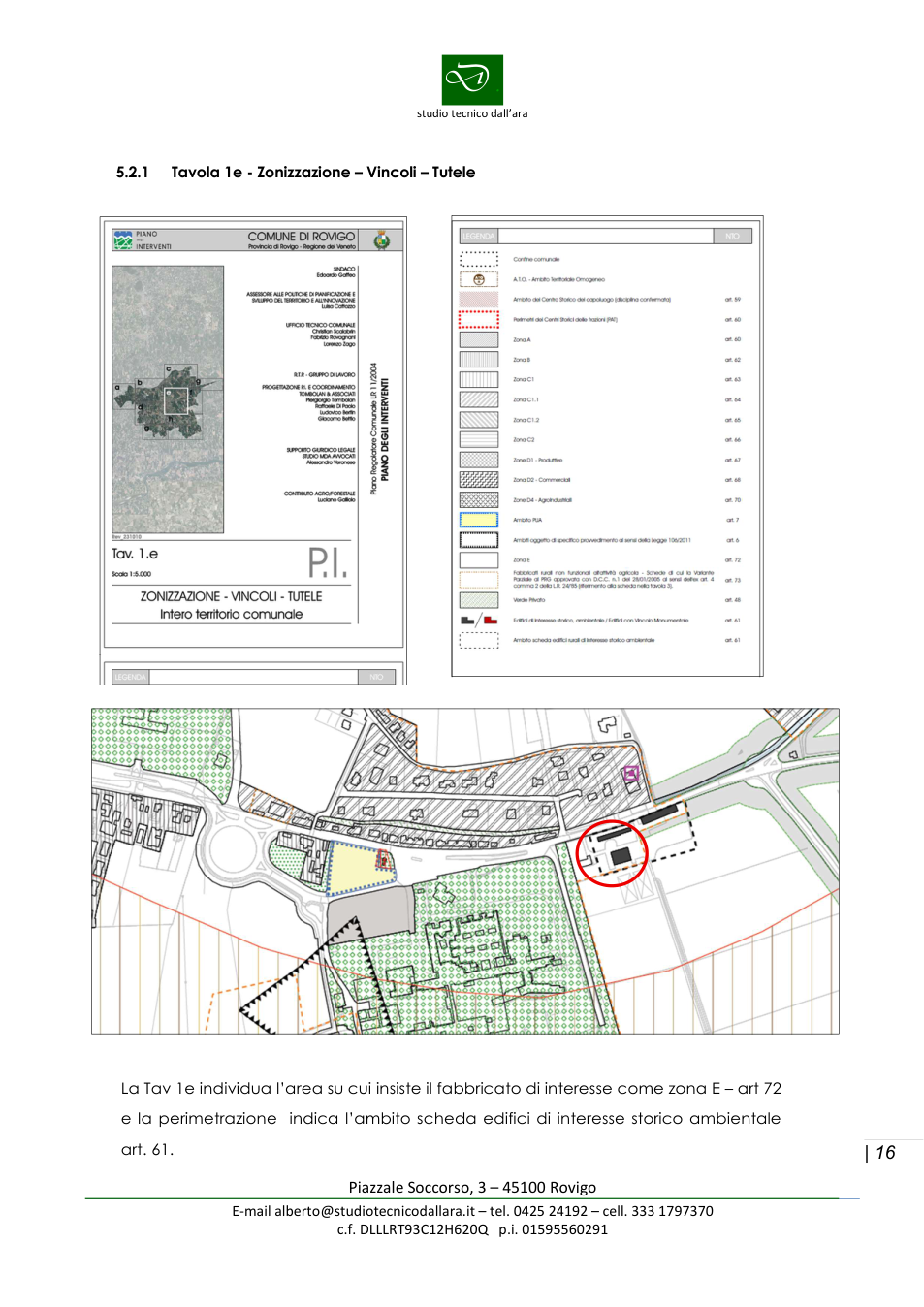Click the 'Zona C2' legend label
This screenshot has height=1307, width=924.
[x=524, y=440]
